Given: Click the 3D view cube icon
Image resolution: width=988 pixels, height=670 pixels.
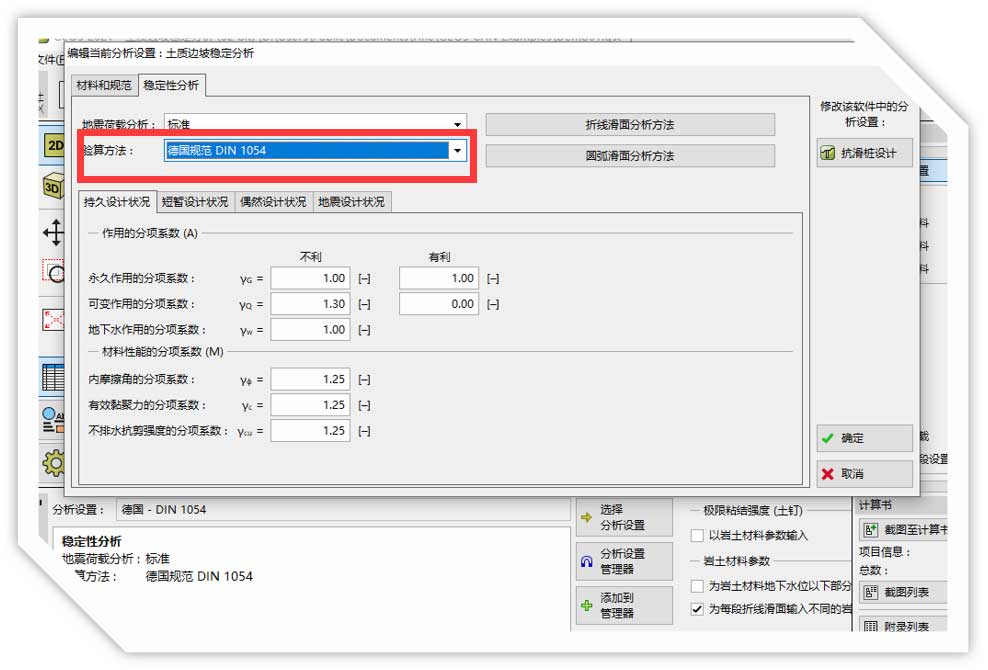Looking at the screenshot, I should [x=52, y=187].
